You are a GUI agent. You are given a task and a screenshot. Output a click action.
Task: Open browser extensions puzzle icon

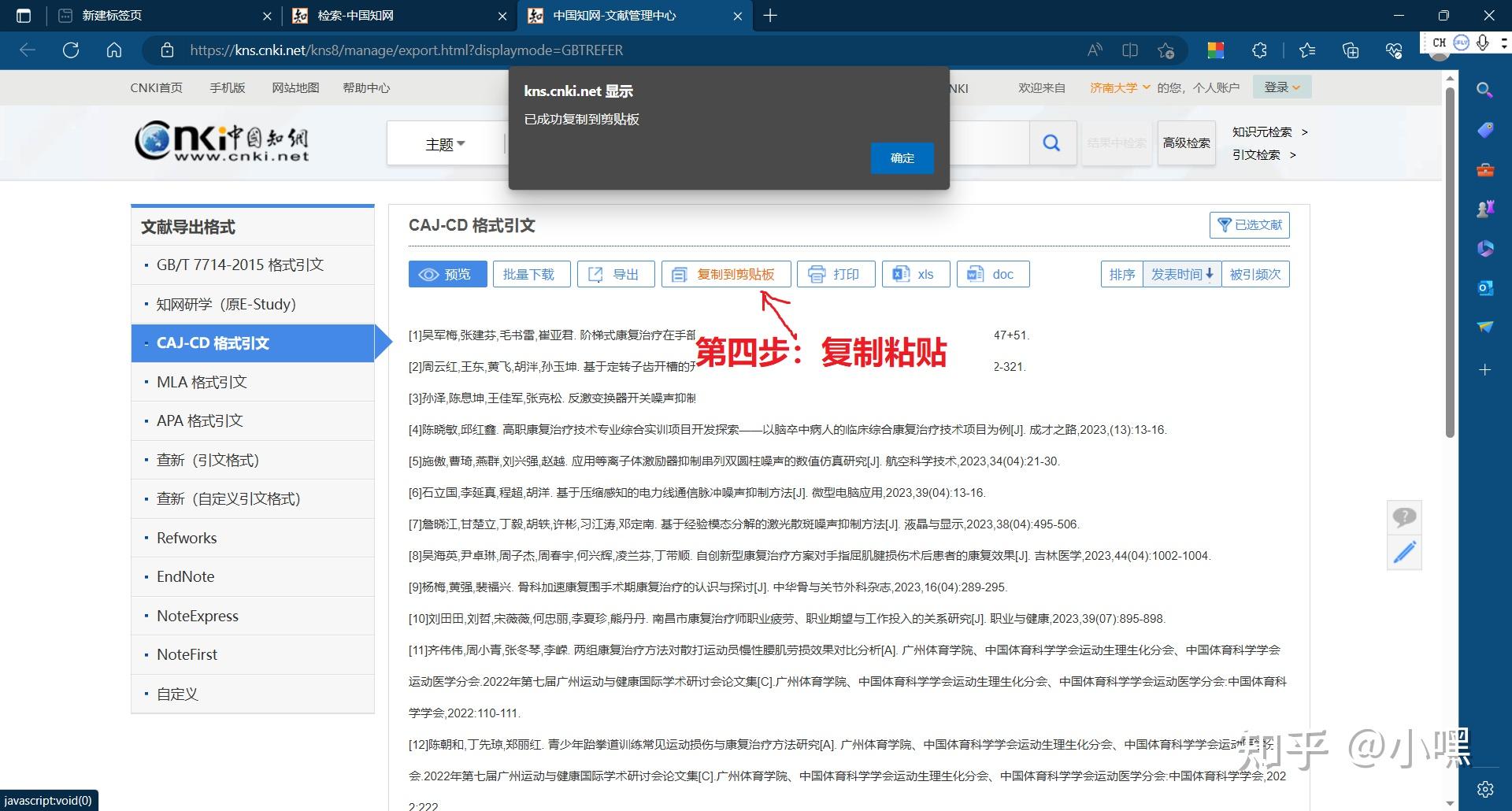pos(1259,50)
